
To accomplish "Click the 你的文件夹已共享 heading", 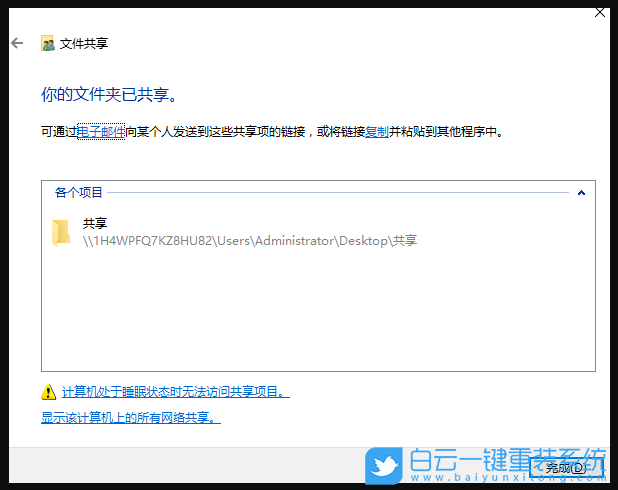I will point(109,95).
